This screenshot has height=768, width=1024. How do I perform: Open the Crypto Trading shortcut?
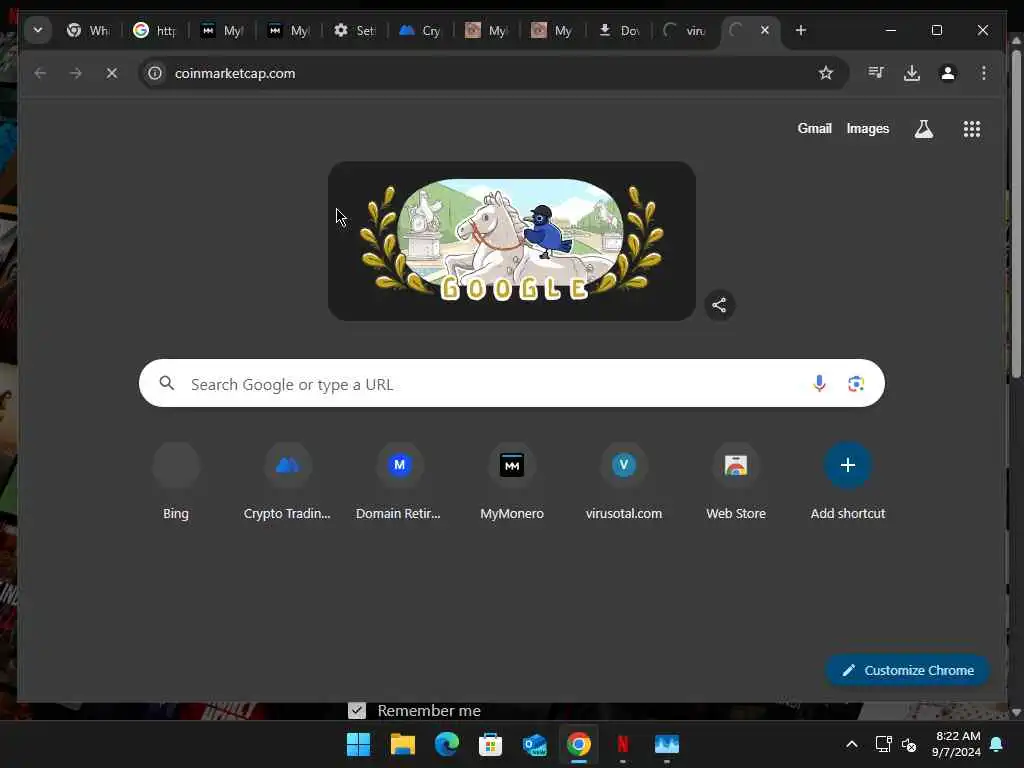click(287, 482)
